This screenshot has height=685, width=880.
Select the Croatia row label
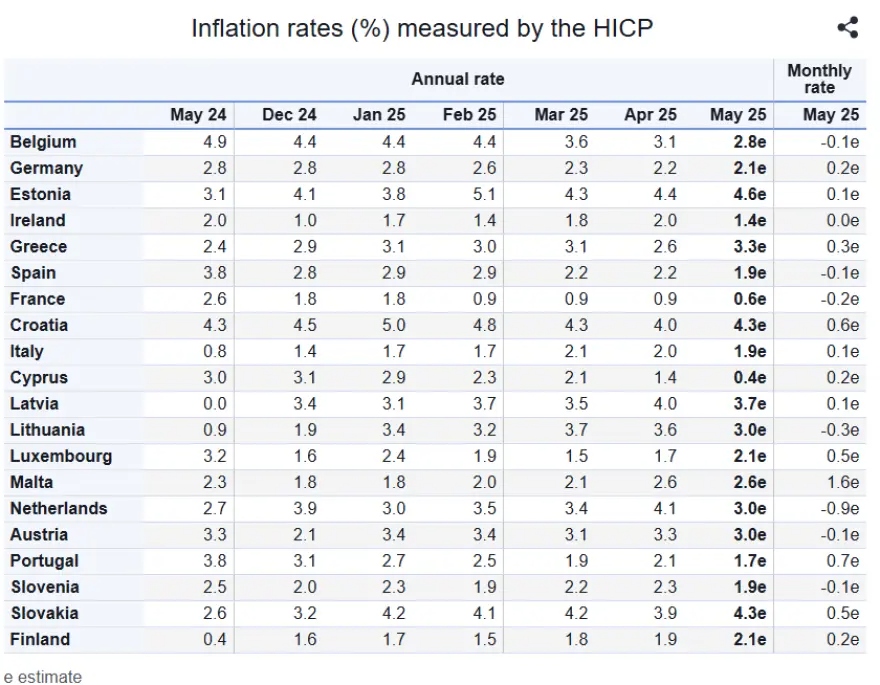[39, 325]
